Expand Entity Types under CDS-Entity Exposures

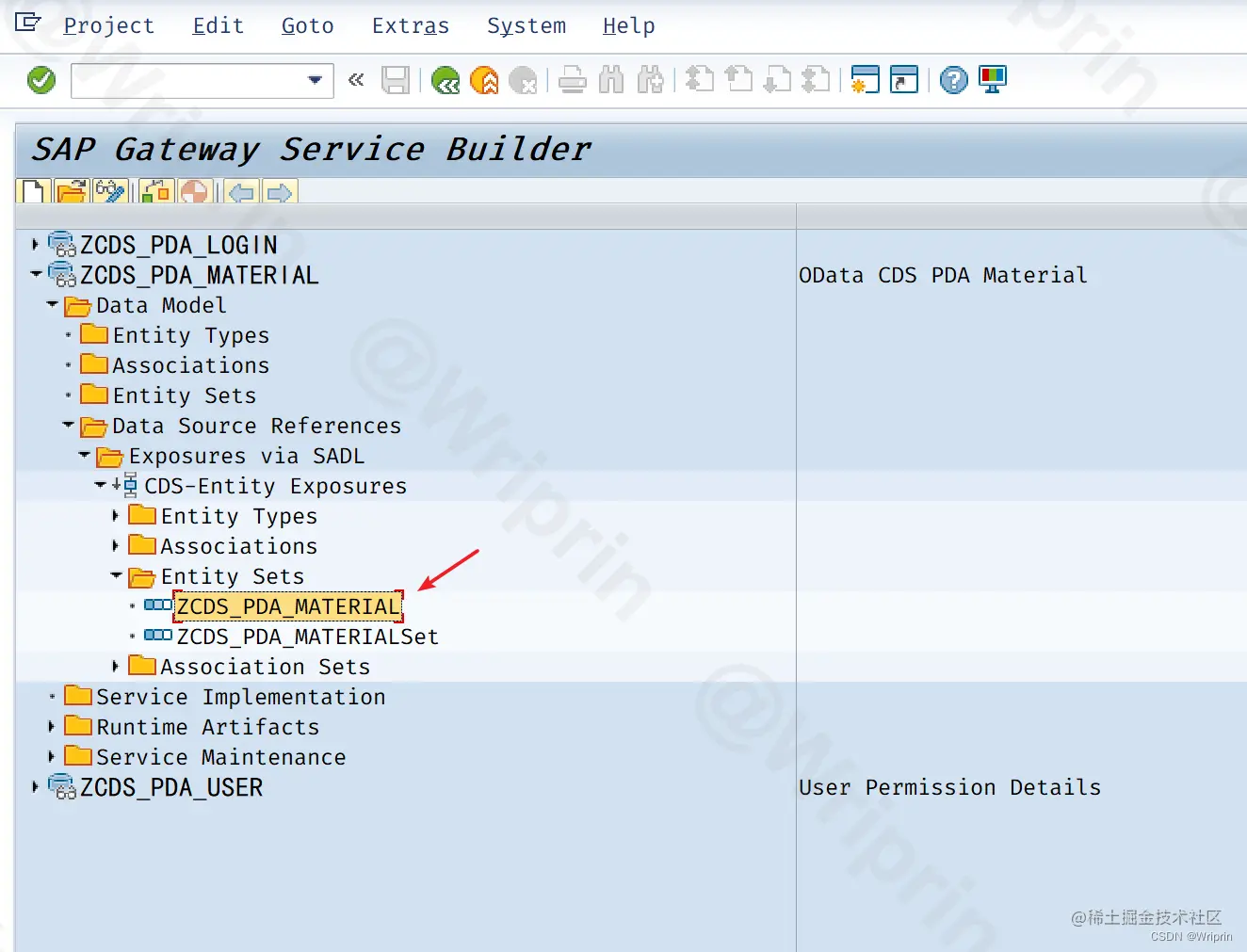[116, 516]
